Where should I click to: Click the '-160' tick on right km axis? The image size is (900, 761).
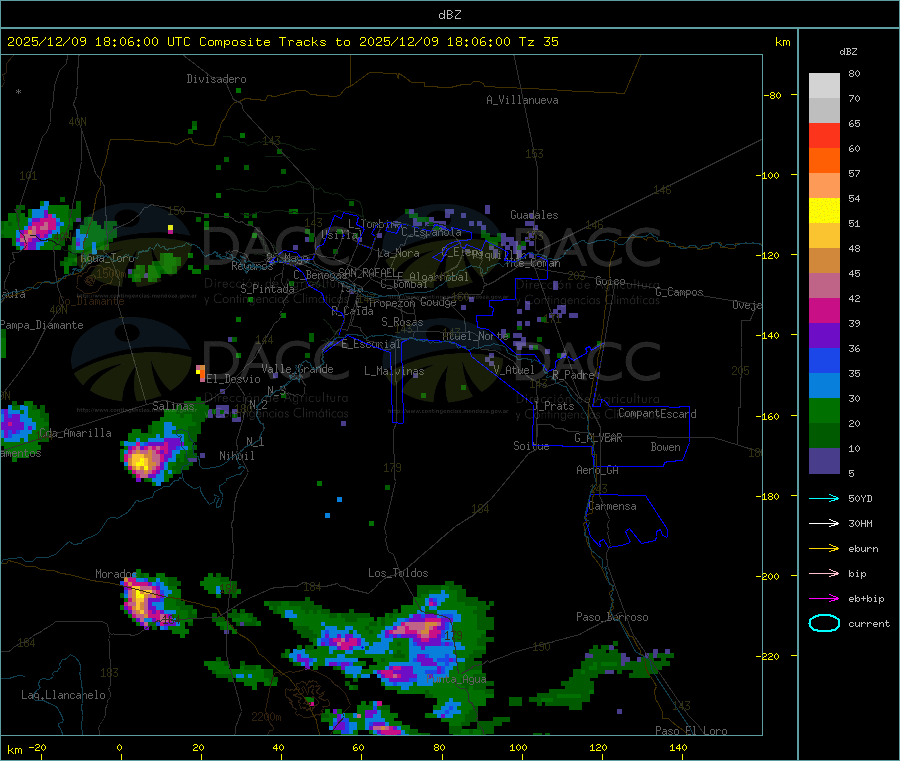coord(770,416)
